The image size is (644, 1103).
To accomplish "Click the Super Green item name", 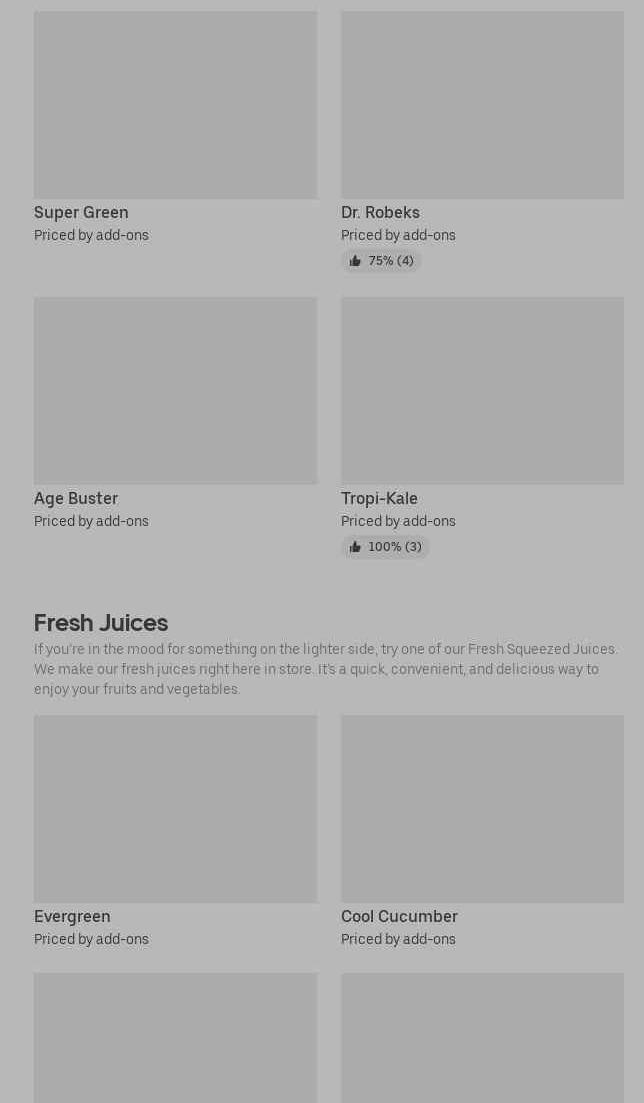I will 81,212.
